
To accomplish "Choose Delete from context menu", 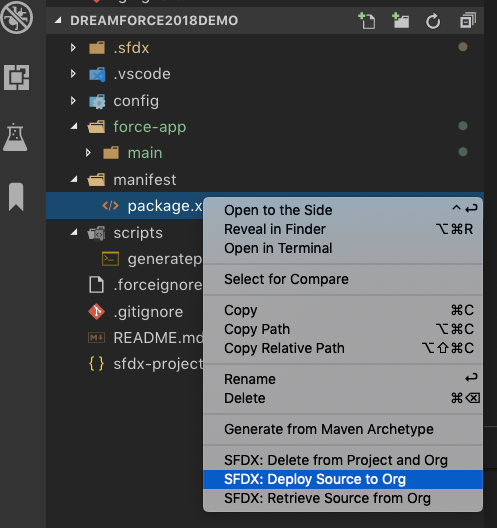I will [x=343, y=398].
